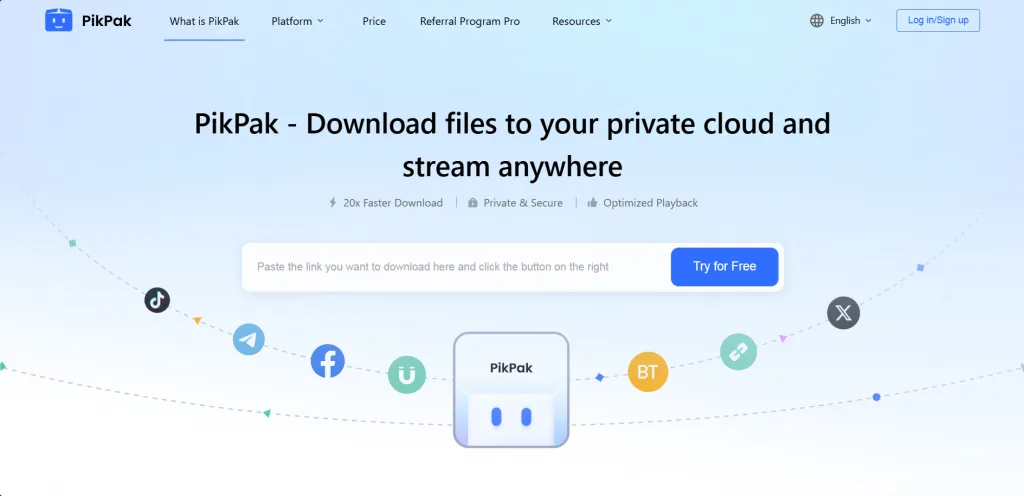
Task: Go to the Price page
Action: point(374,21)
